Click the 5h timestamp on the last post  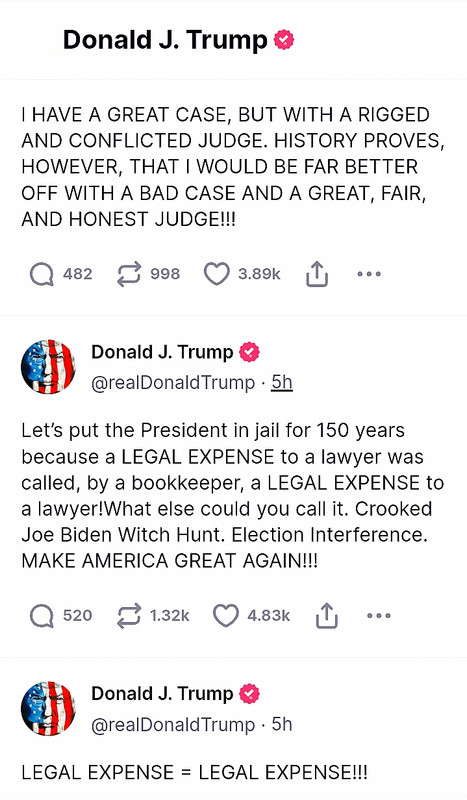pyautogui.click(x=282, y=724)
